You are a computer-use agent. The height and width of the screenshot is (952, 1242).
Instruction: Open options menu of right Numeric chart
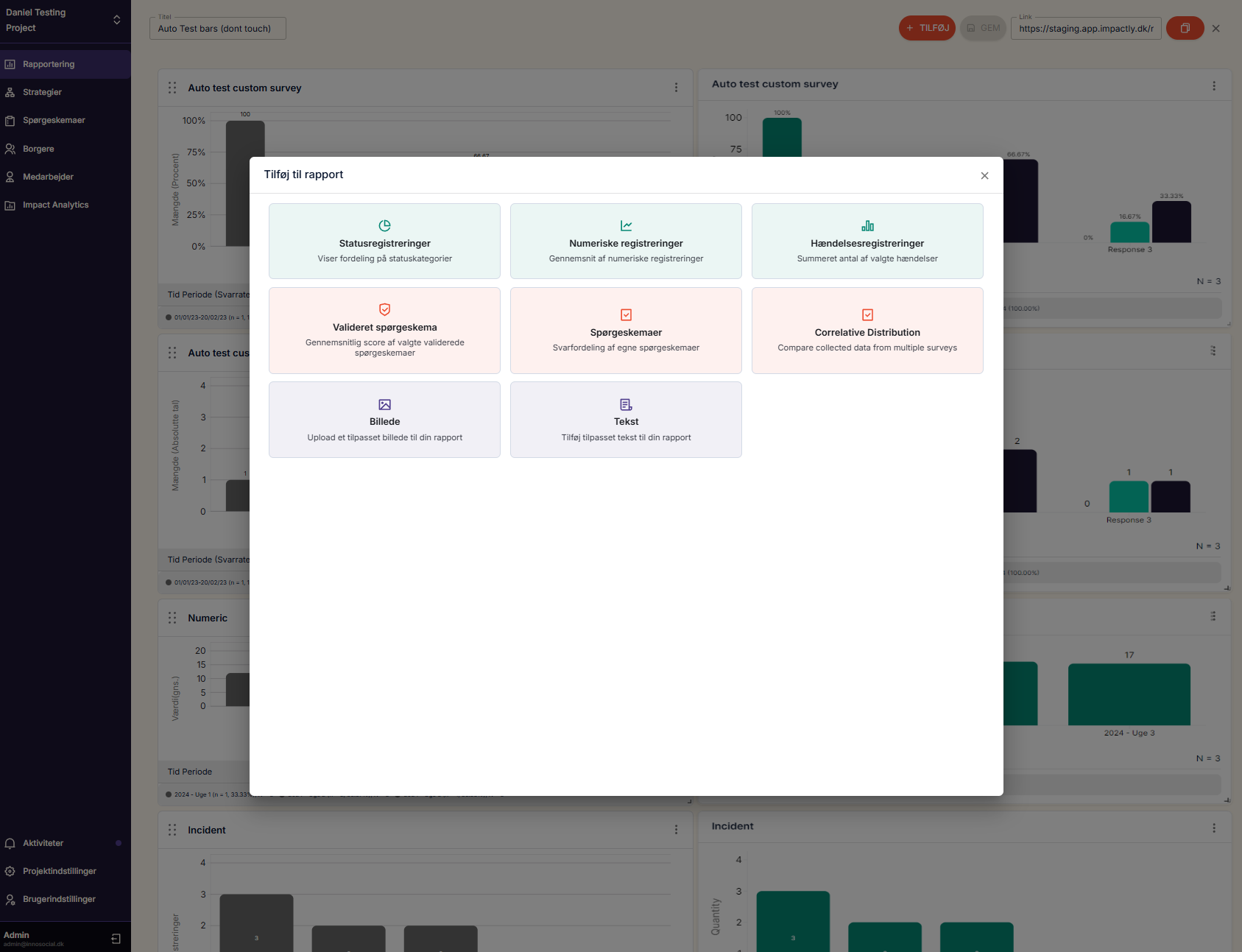[1213, 616]
